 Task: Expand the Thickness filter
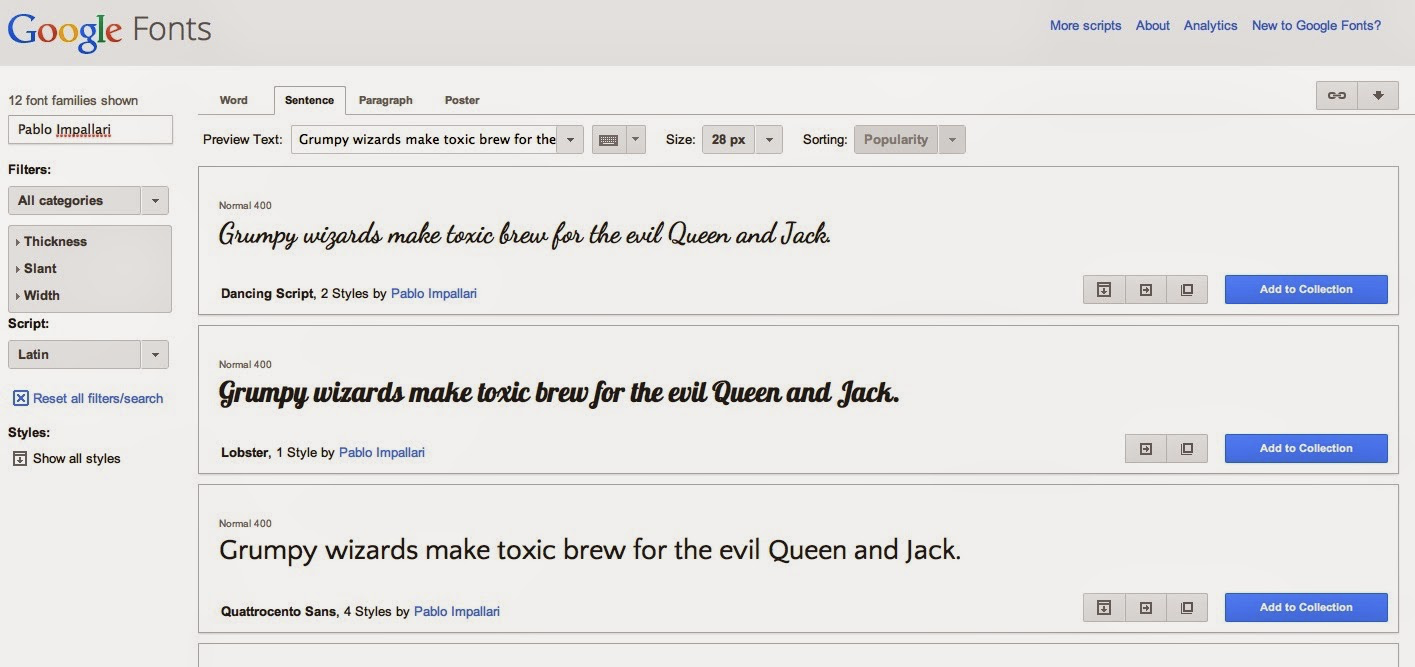pyautogui.click(x=54, y=241)
